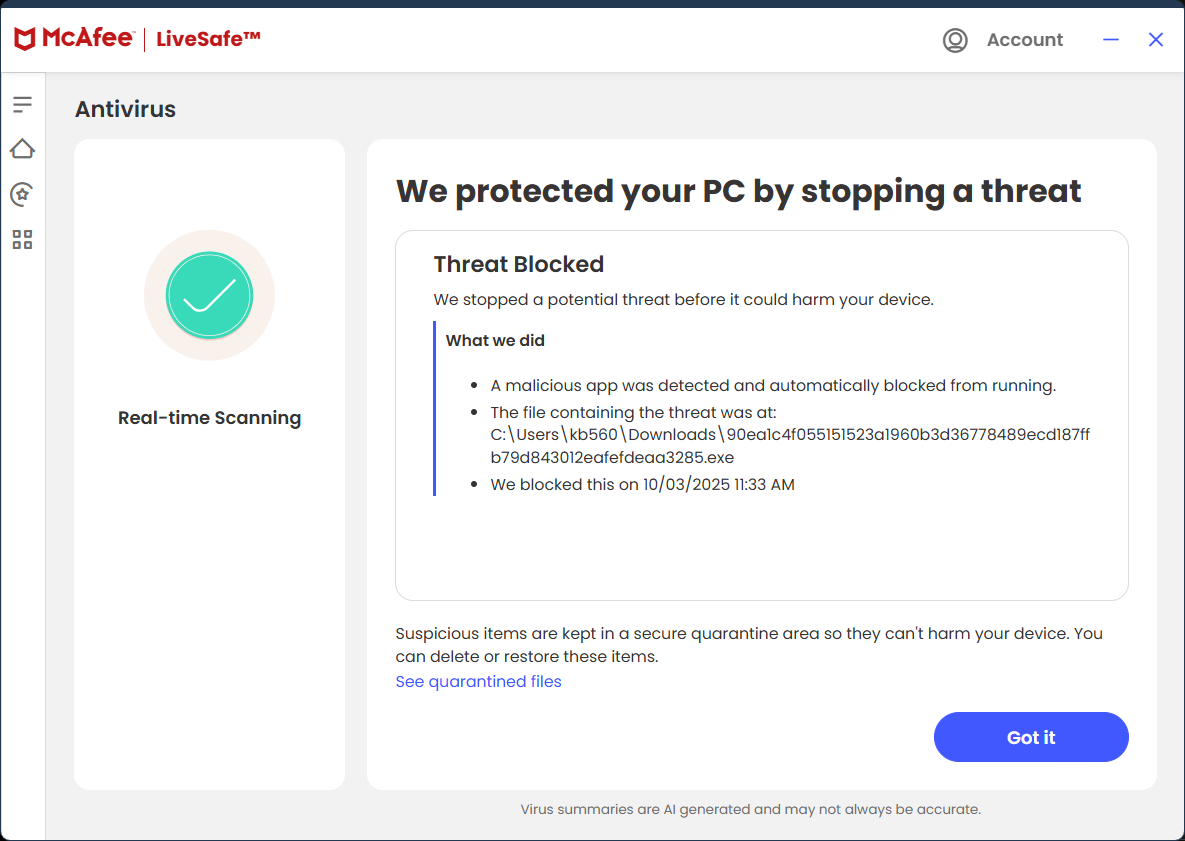The height and width of the screenshot is (841, 1185).
Task: Click the LiveSafe product name
Action: click(208, 40)
